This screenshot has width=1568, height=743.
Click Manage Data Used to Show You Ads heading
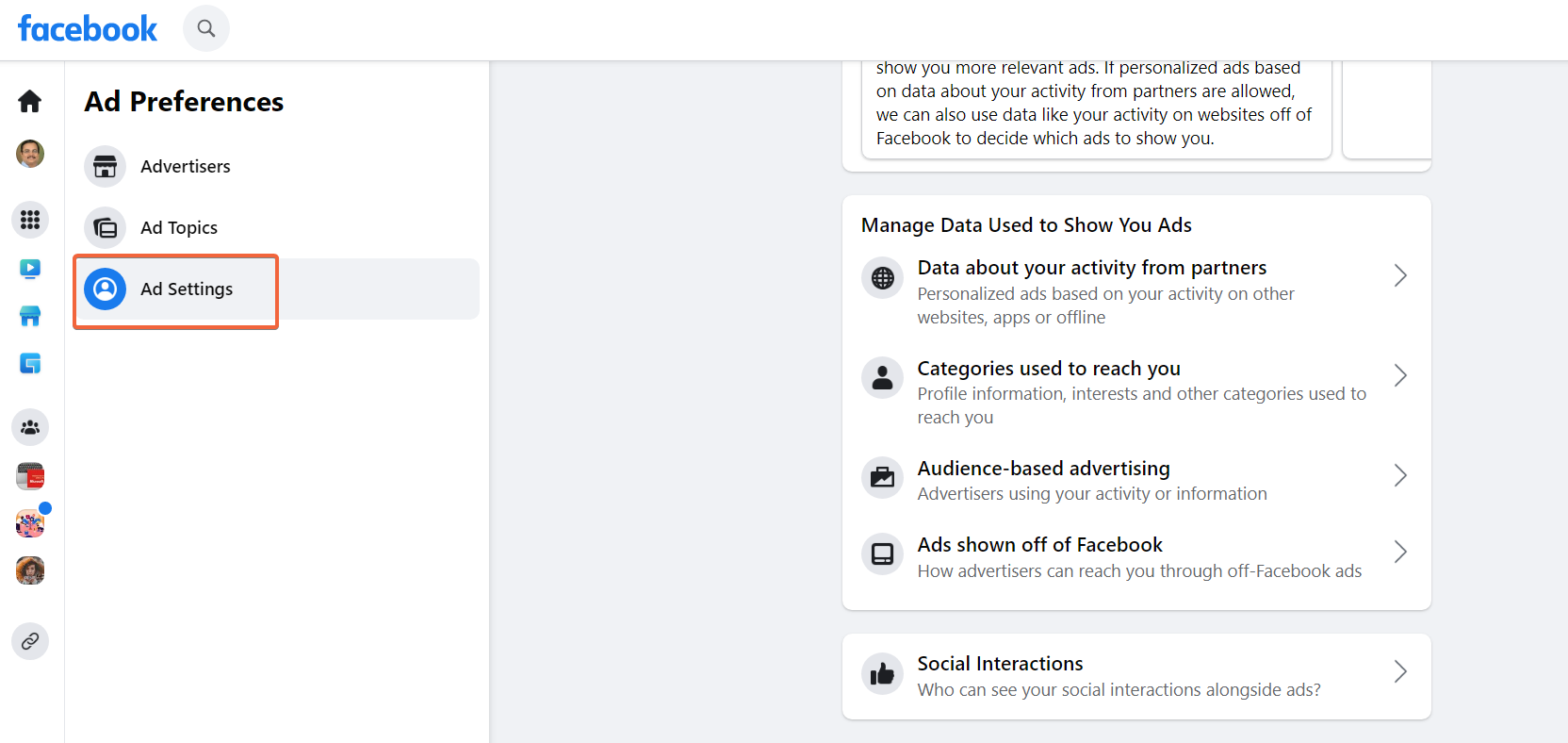click(1026, 225)
